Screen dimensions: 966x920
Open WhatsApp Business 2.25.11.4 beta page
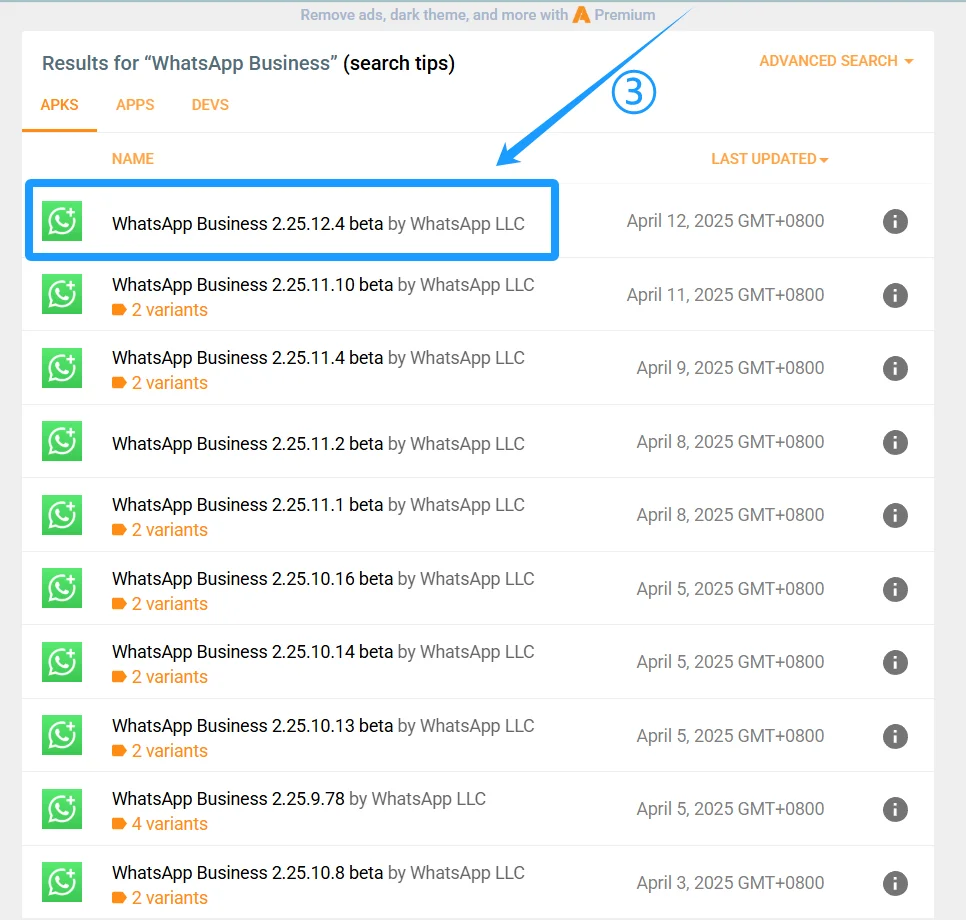(248, 357)
